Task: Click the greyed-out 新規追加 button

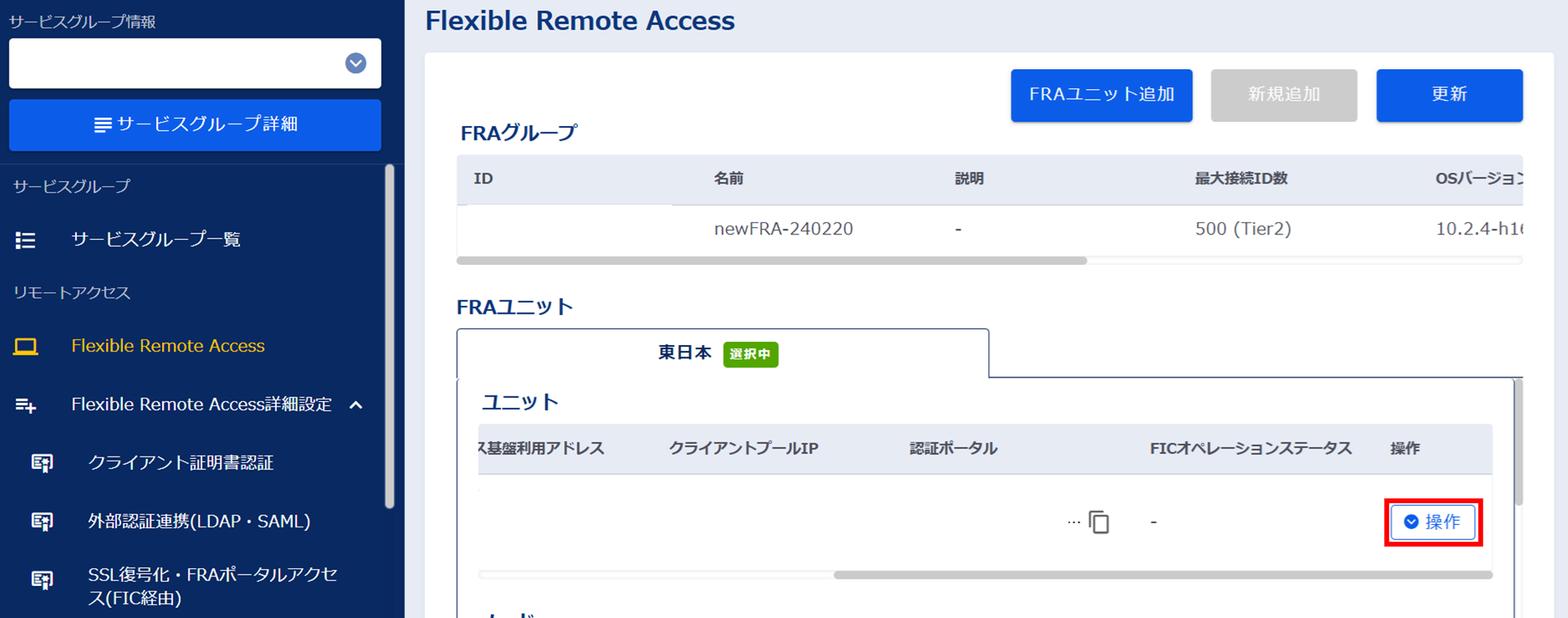Action: [1283, 96]
